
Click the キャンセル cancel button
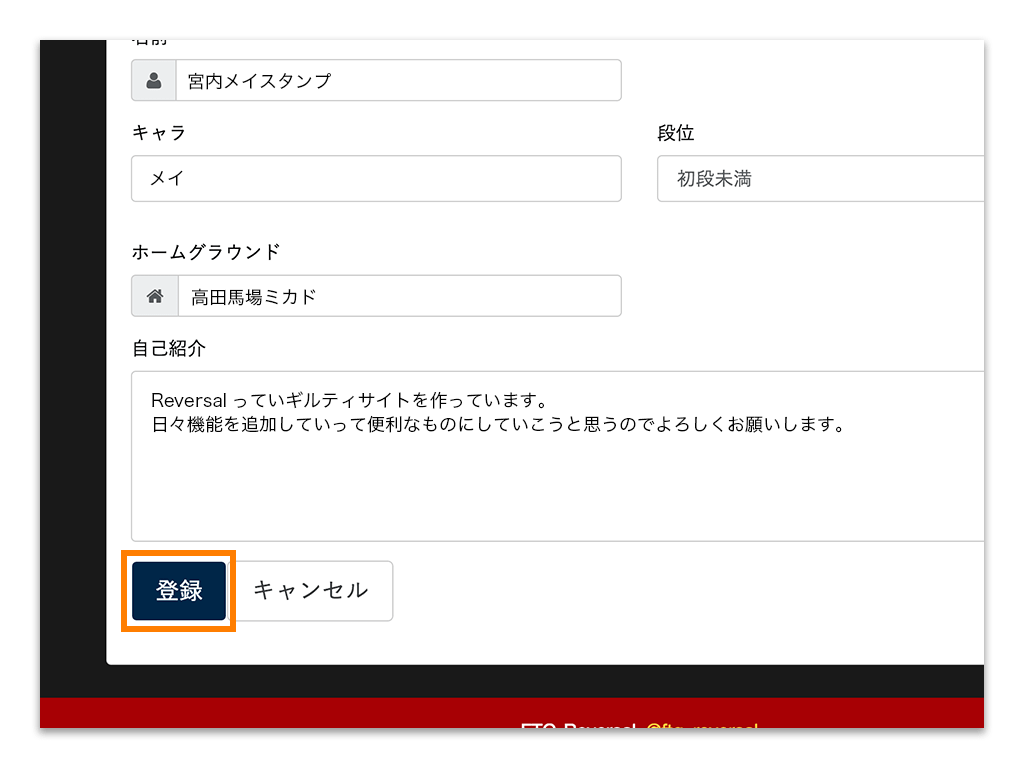pos(311,590)
